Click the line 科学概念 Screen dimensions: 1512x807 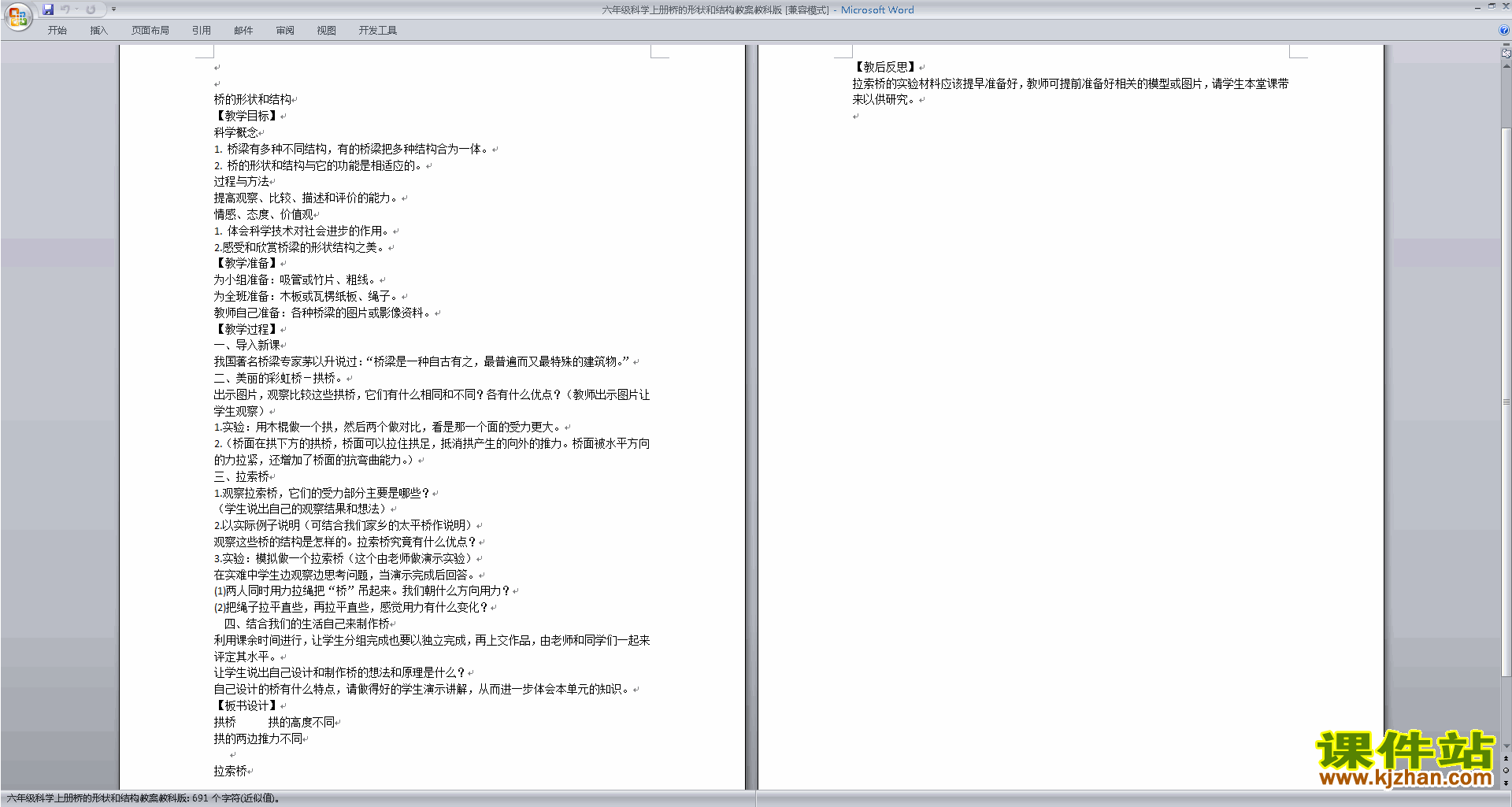(x=235, y=132)
